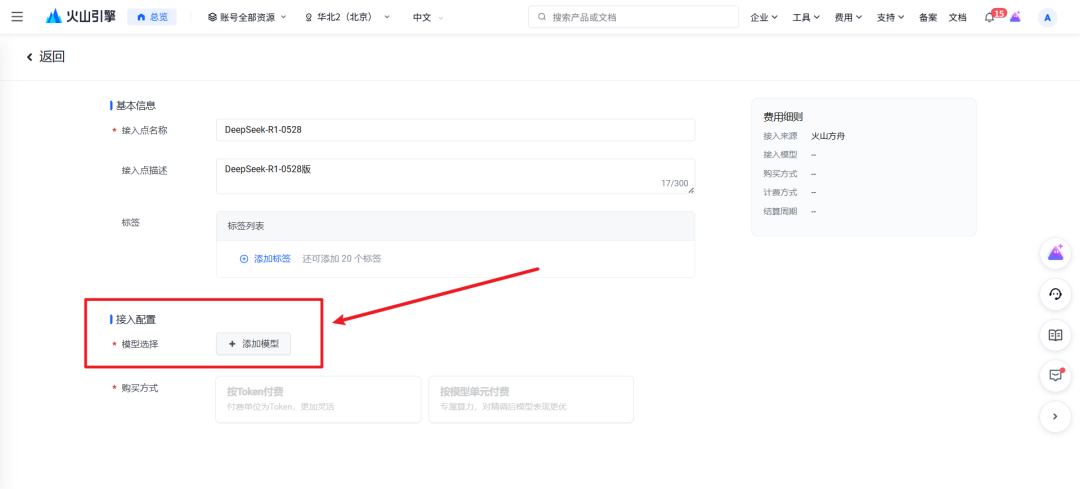Viewport: 1080px width, 489px height.
Task: Click the AI assistant icon in header
Action: coord(1015,17)
